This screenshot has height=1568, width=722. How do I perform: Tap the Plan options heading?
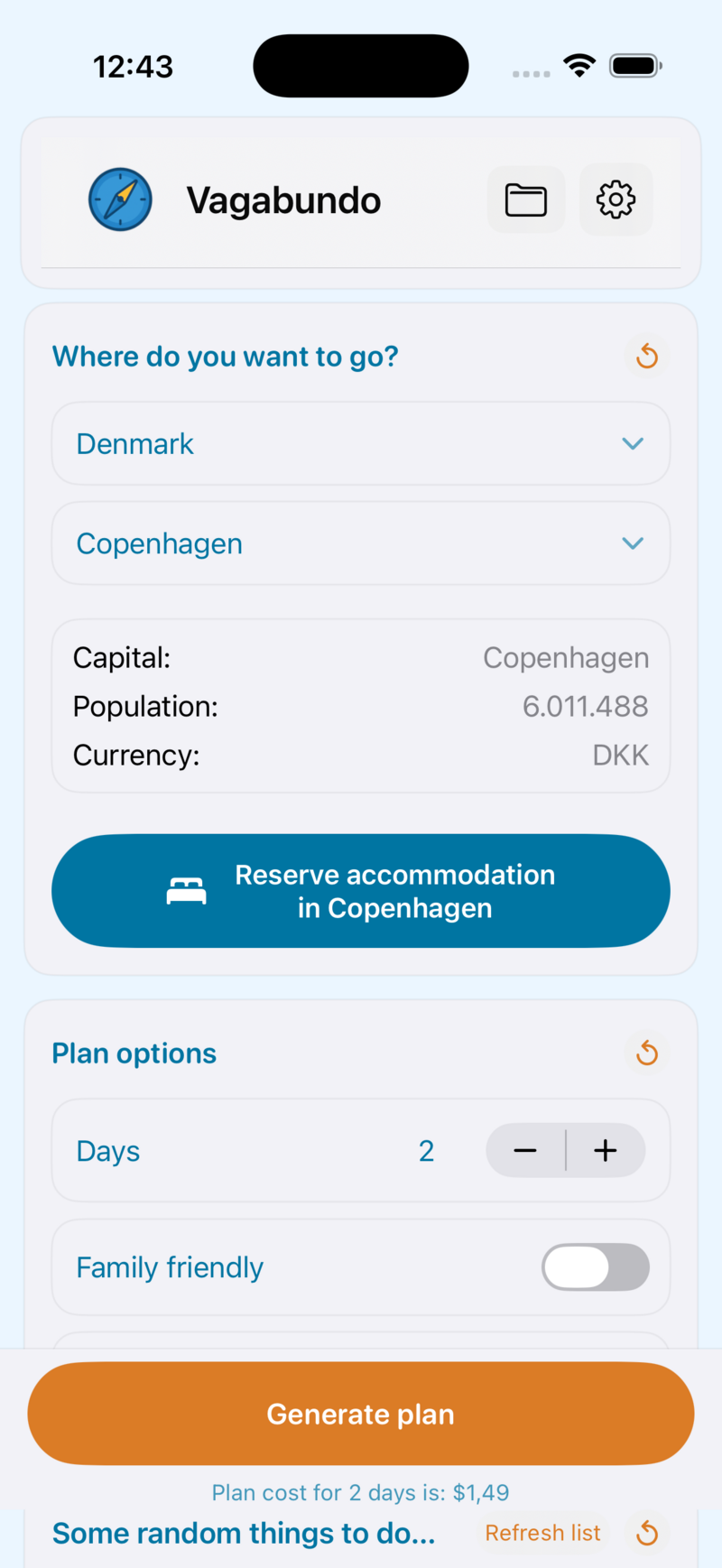pos(134,1053)
